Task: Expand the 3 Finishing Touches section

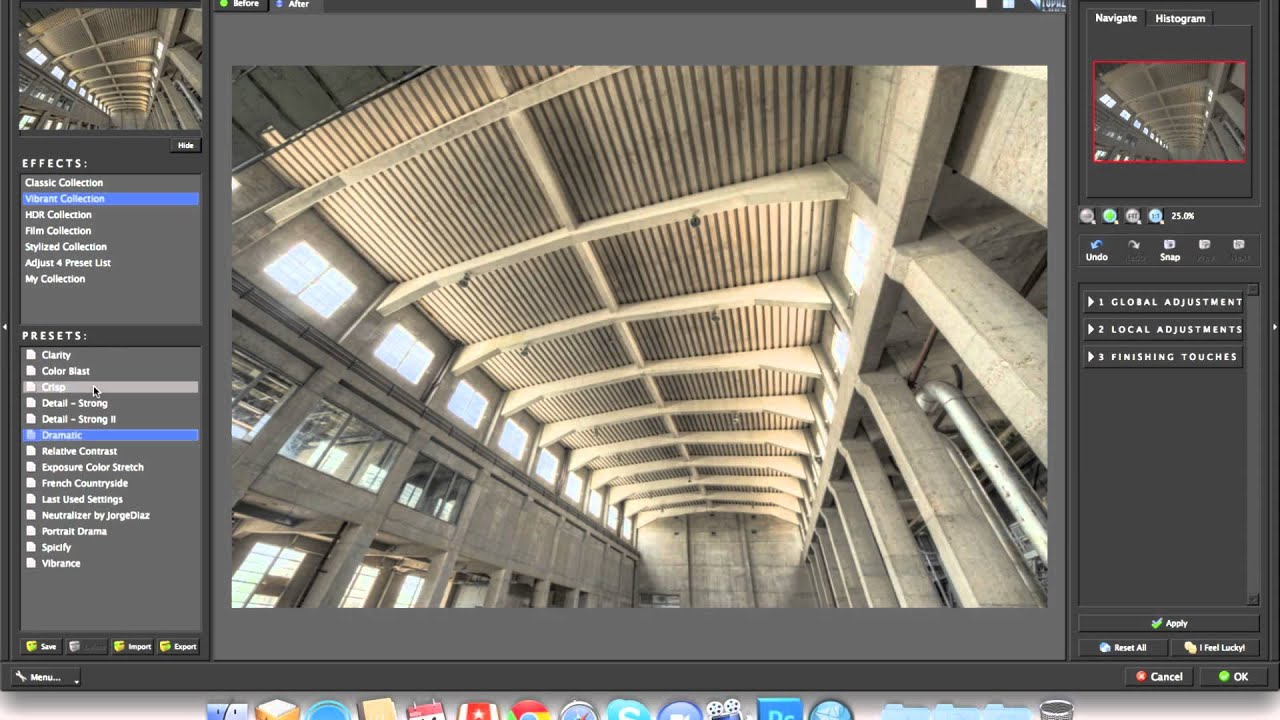Action: tap(1165, 357)
